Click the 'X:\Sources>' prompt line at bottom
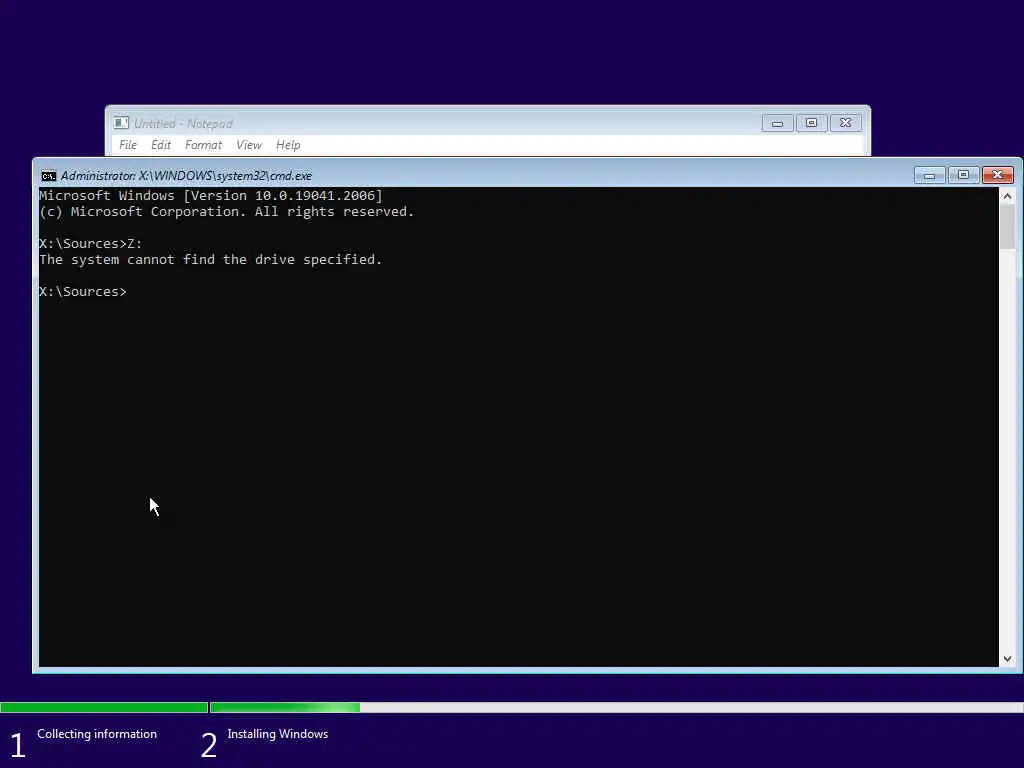Viewport: 1024px width, 768px height. click(83, 291)
